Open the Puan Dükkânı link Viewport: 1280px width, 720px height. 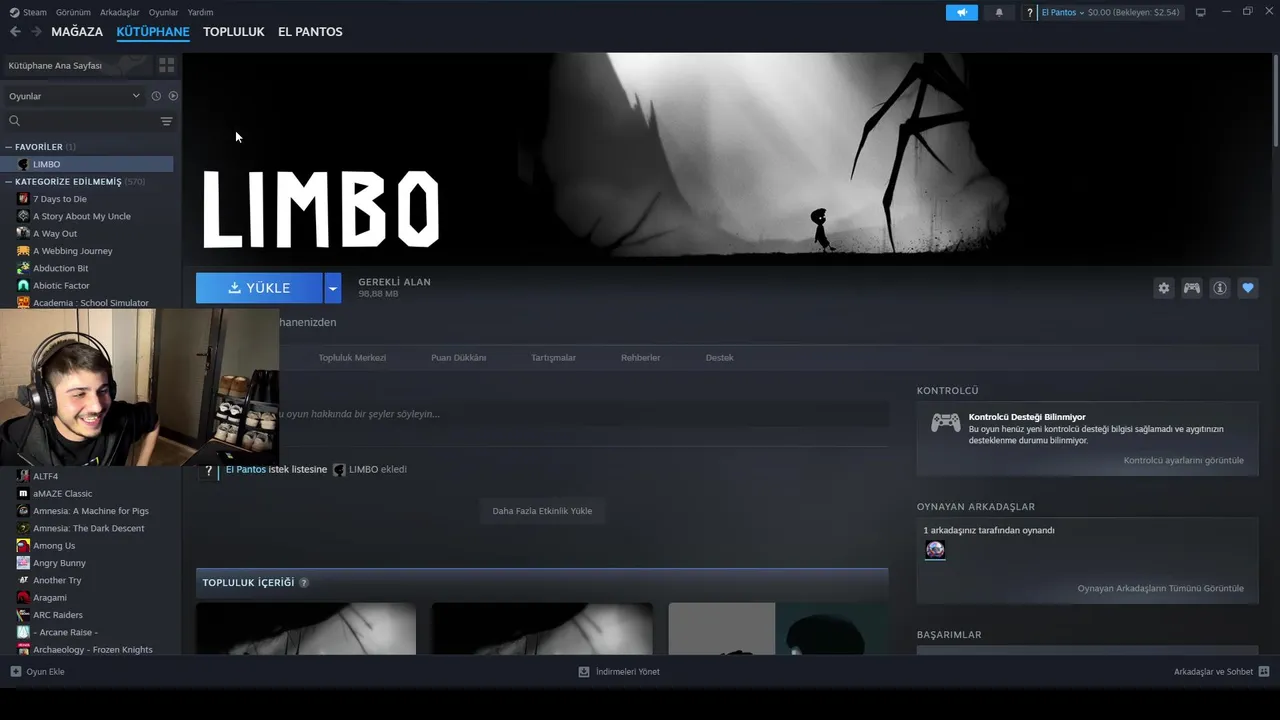459,358
